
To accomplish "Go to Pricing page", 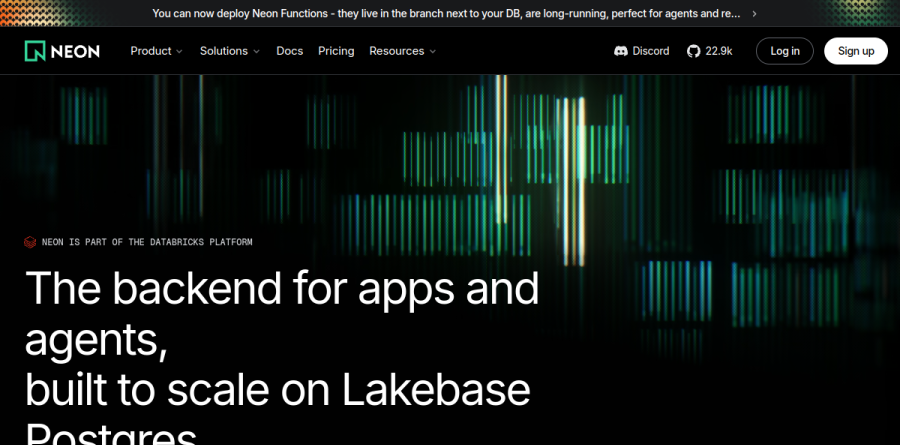I will click(x=336, y=51).
